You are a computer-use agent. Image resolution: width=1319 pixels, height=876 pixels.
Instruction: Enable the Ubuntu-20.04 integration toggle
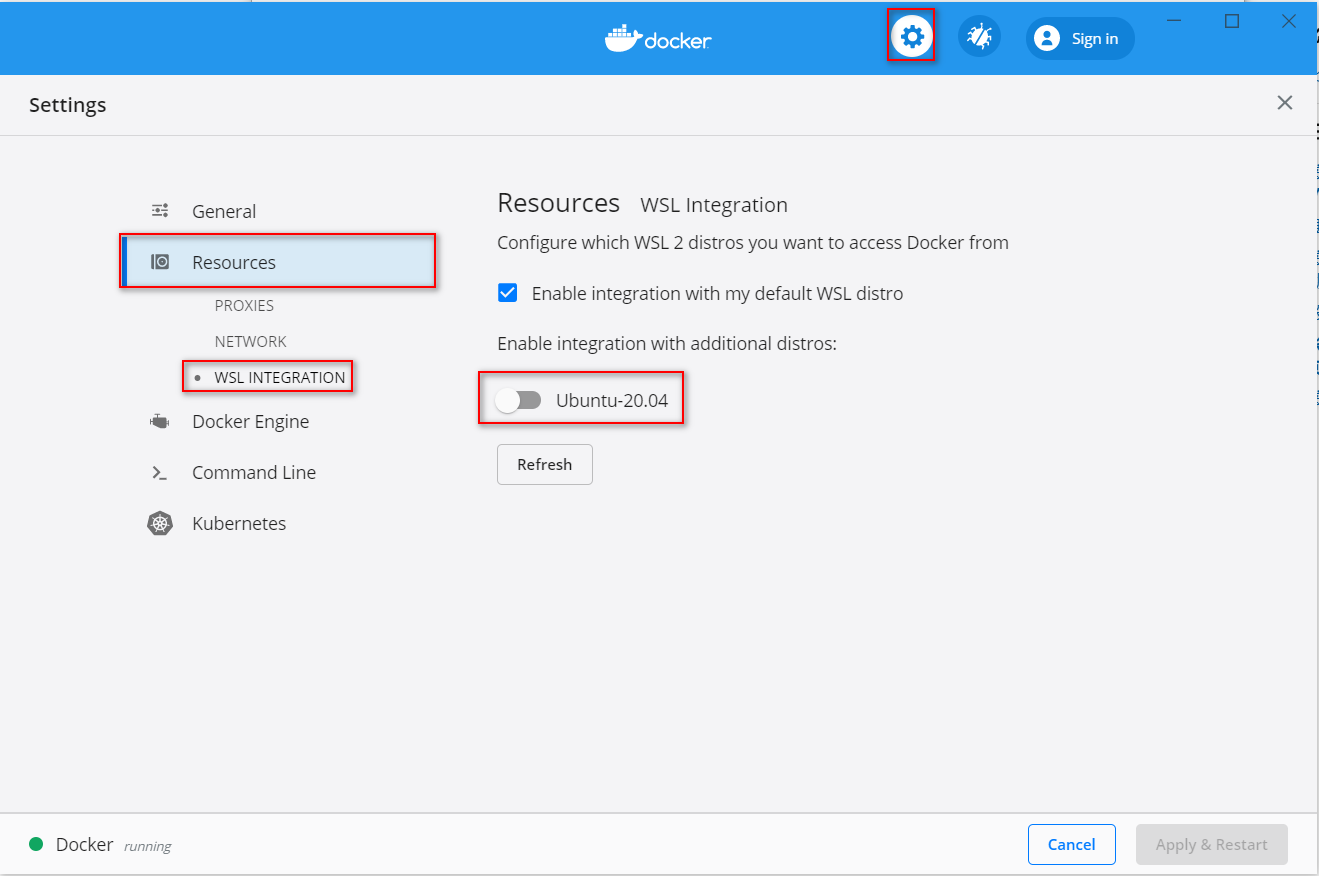tap(518, 401)
